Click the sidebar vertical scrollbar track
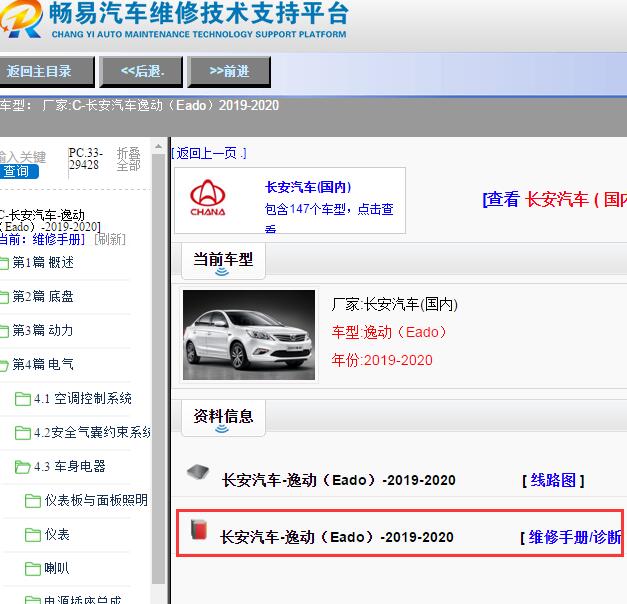Image resolution: width=627 pixels, height=604 pixels. pos(158,368)
